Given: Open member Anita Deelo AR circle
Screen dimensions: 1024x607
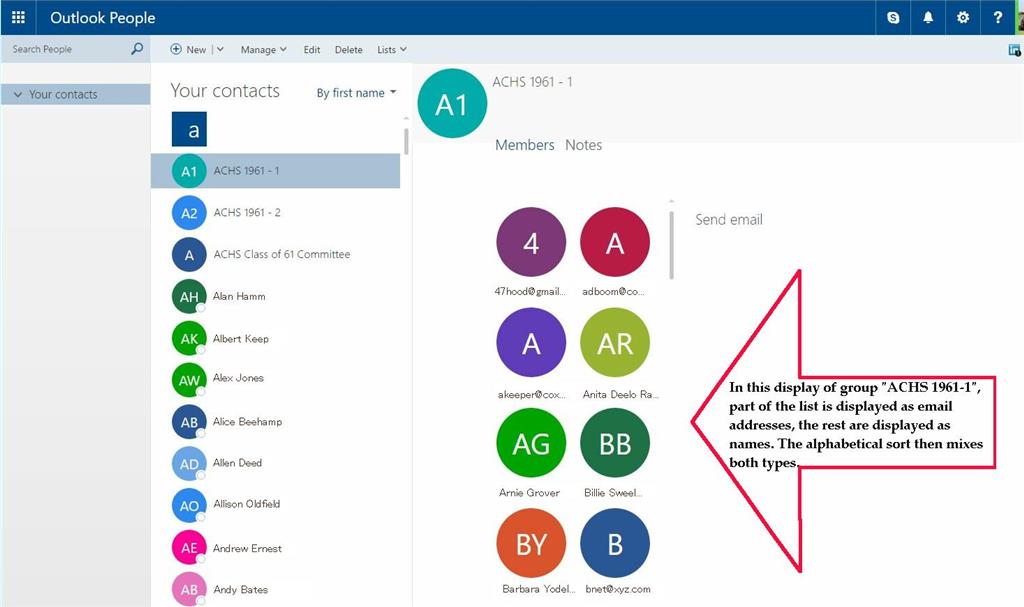Looking at the screenshot, I should point(615,343).
